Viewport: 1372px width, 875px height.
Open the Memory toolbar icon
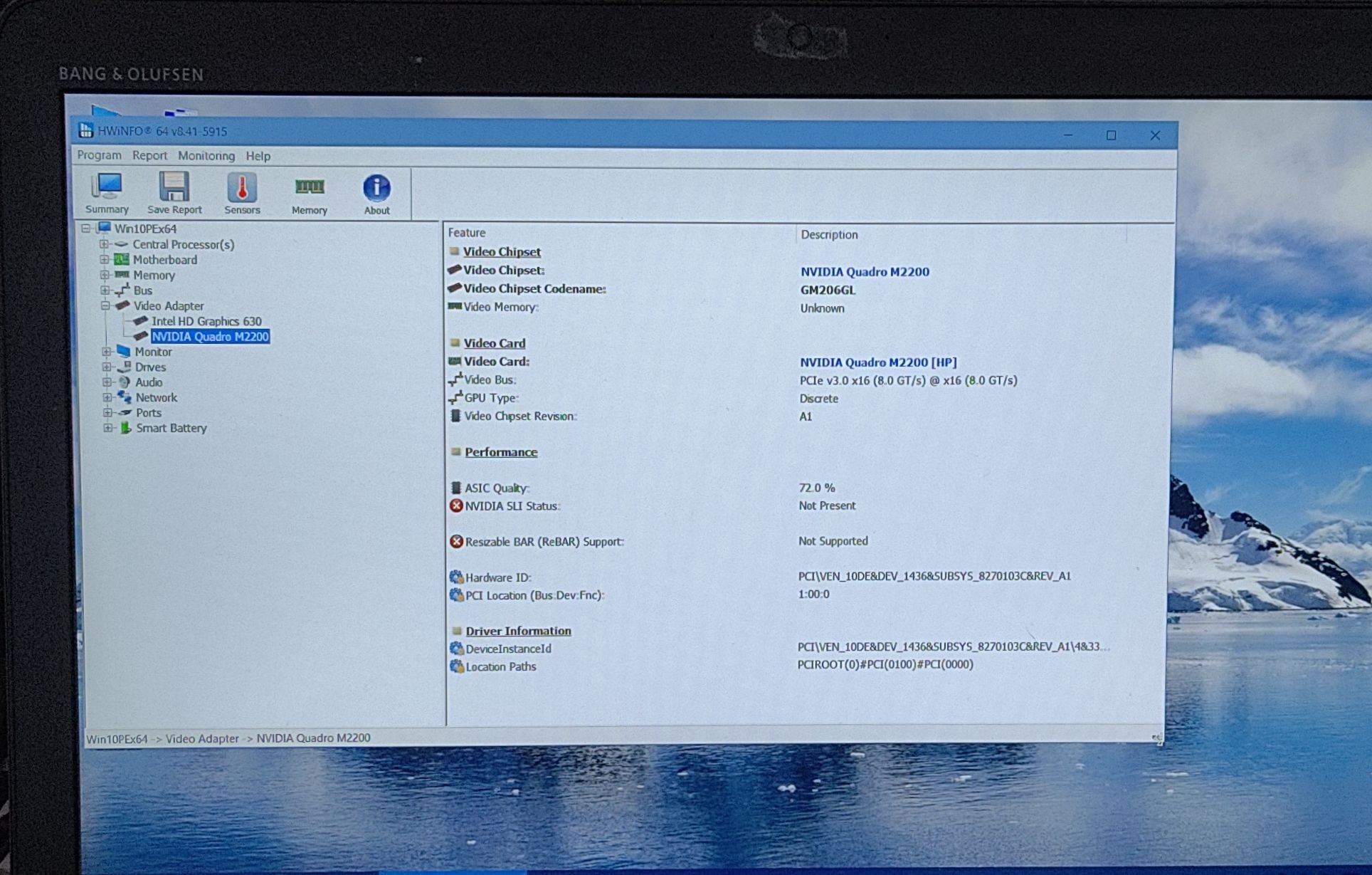[x=309, y=187]
